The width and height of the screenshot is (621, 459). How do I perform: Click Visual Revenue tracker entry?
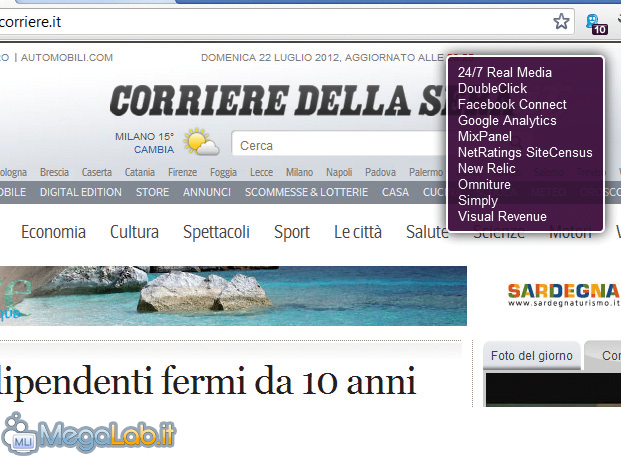coord(502,217)
